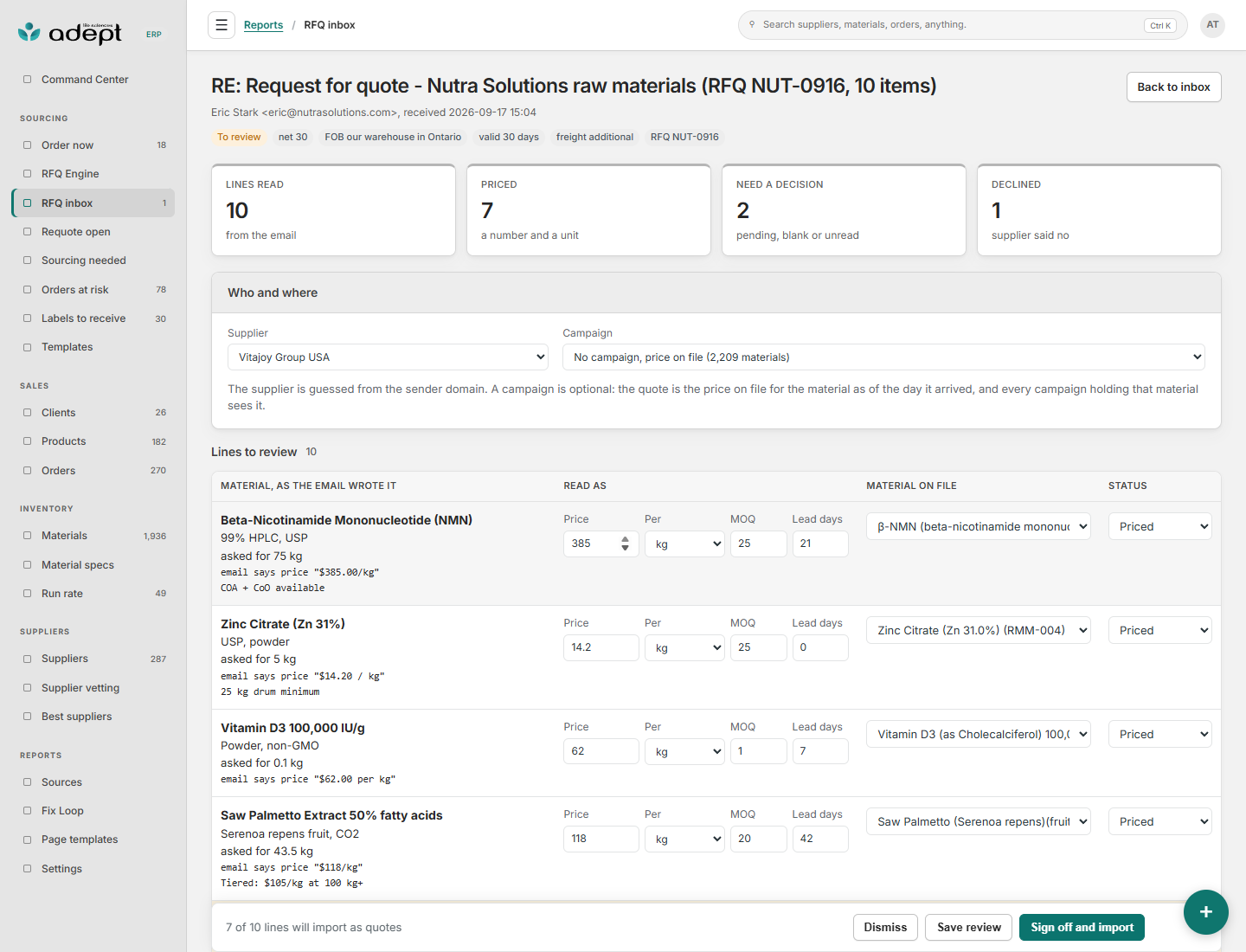Open Requote open in the sidebar

93,232
